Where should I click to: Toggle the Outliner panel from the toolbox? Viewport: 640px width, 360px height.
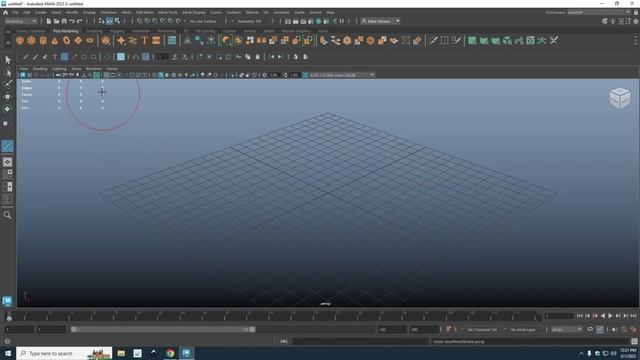[x=7, y=200]
